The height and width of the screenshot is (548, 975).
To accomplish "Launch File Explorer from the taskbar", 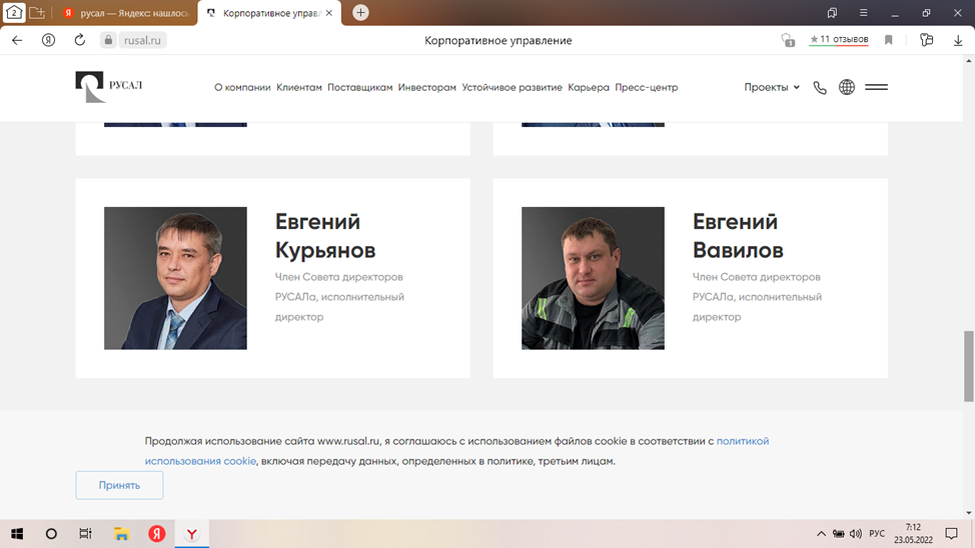I will click(x=121, y=534).
